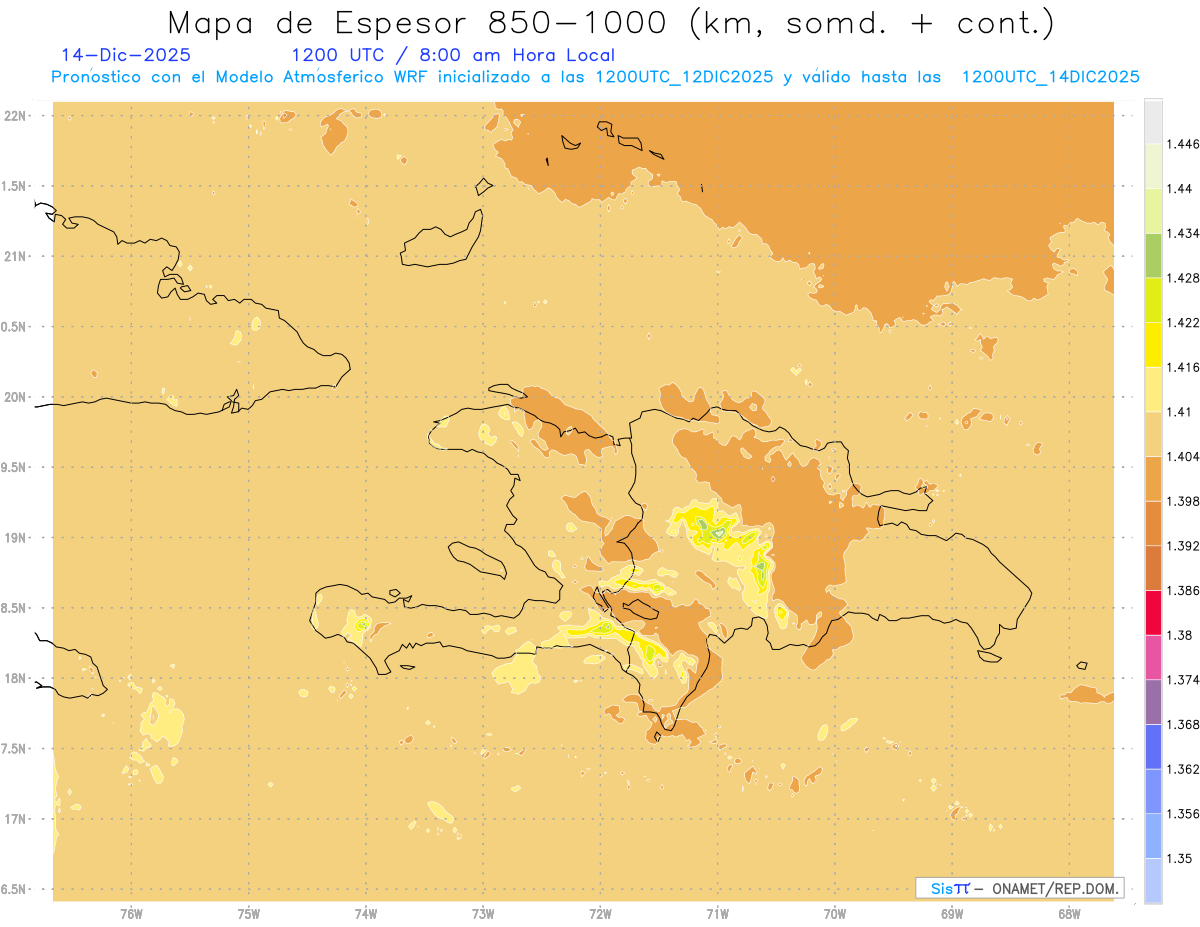Click the legend value '1.392'
The width and height of the screenshot is (1200, 927).
tap(1181, 546)
